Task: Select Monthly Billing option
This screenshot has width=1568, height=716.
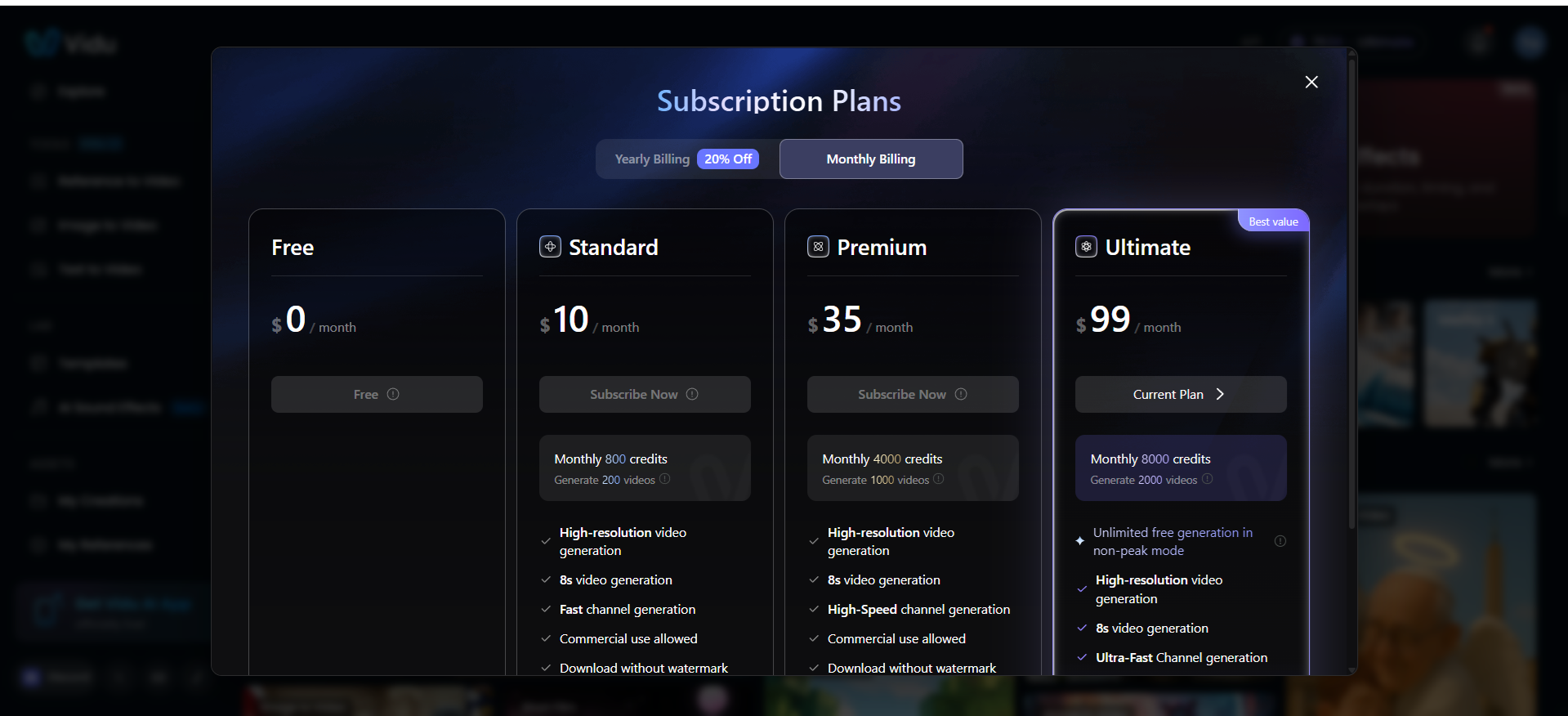Action: (x=870, y=159)
